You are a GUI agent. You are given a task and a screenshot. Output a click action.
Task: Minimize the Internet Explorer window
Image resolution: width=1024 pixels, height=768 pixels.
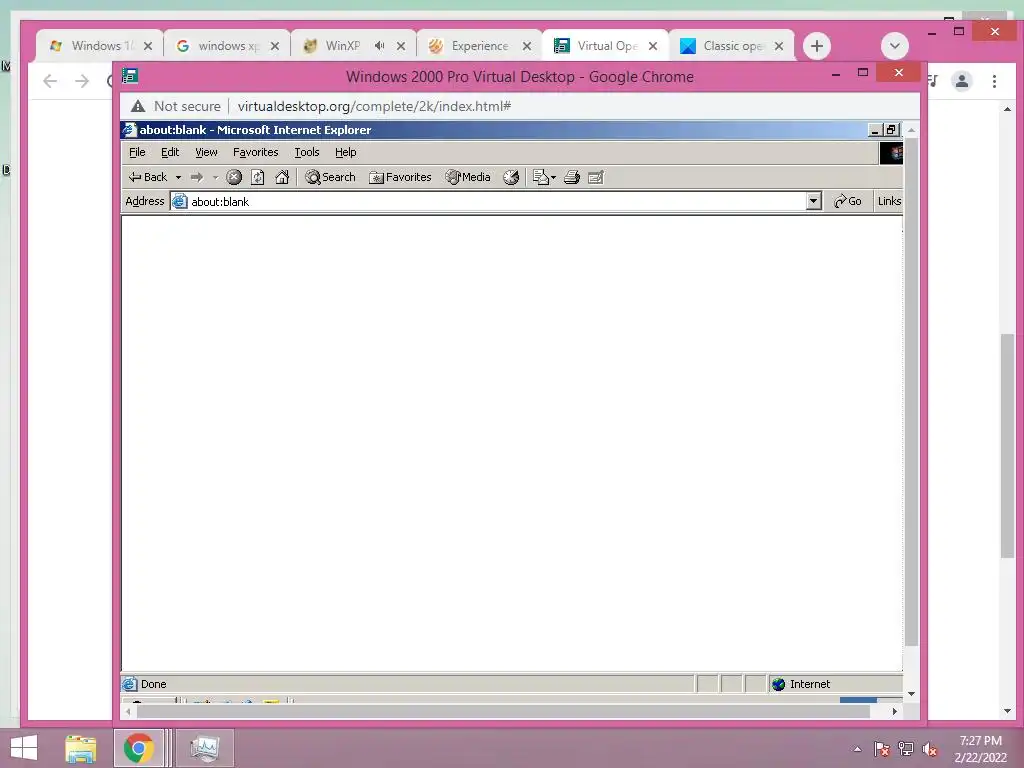[875, 130]
